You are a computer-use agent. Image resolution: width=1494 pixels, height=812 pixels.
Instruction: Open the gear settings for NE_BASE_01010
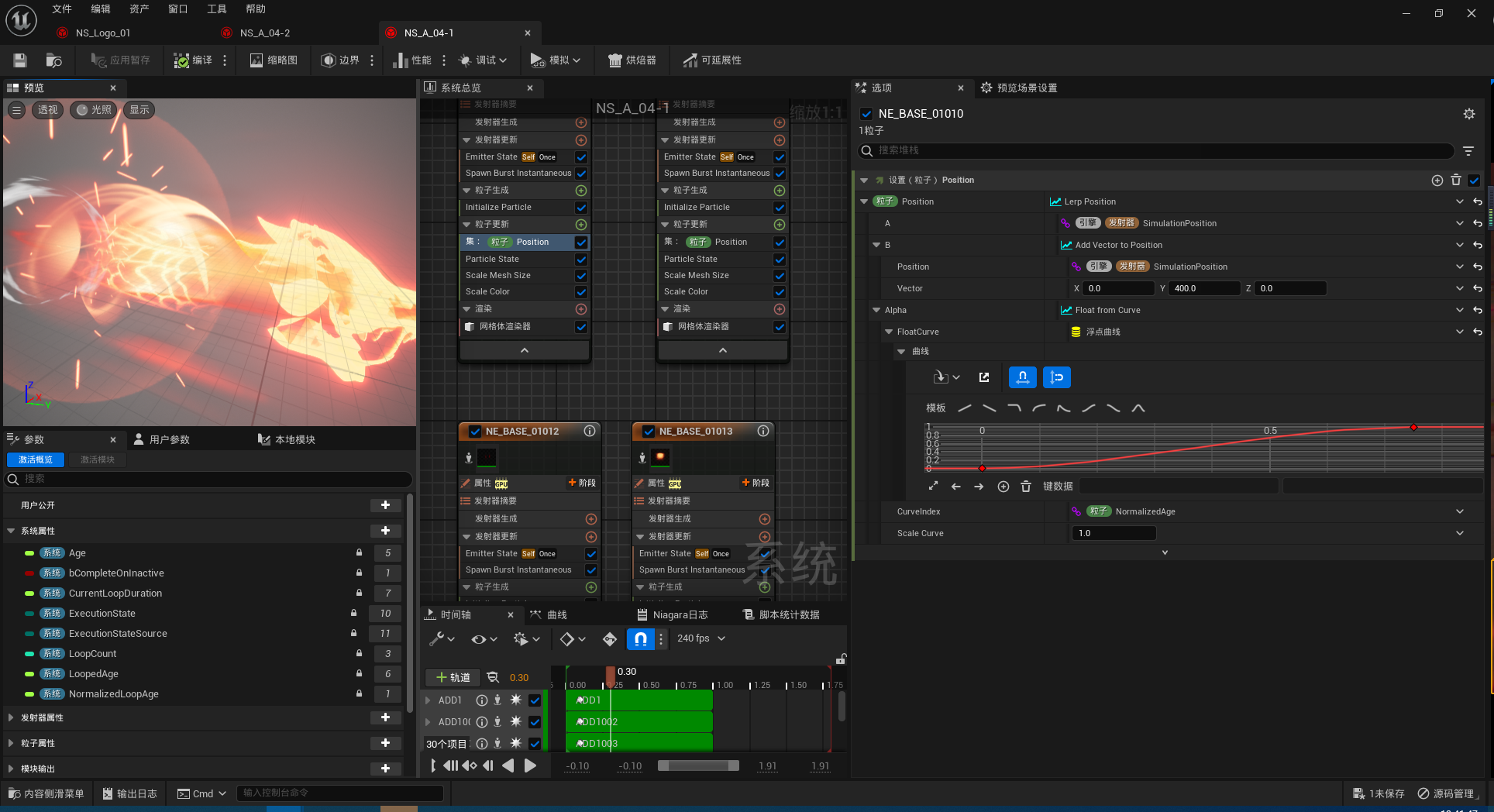[1468, 114]
